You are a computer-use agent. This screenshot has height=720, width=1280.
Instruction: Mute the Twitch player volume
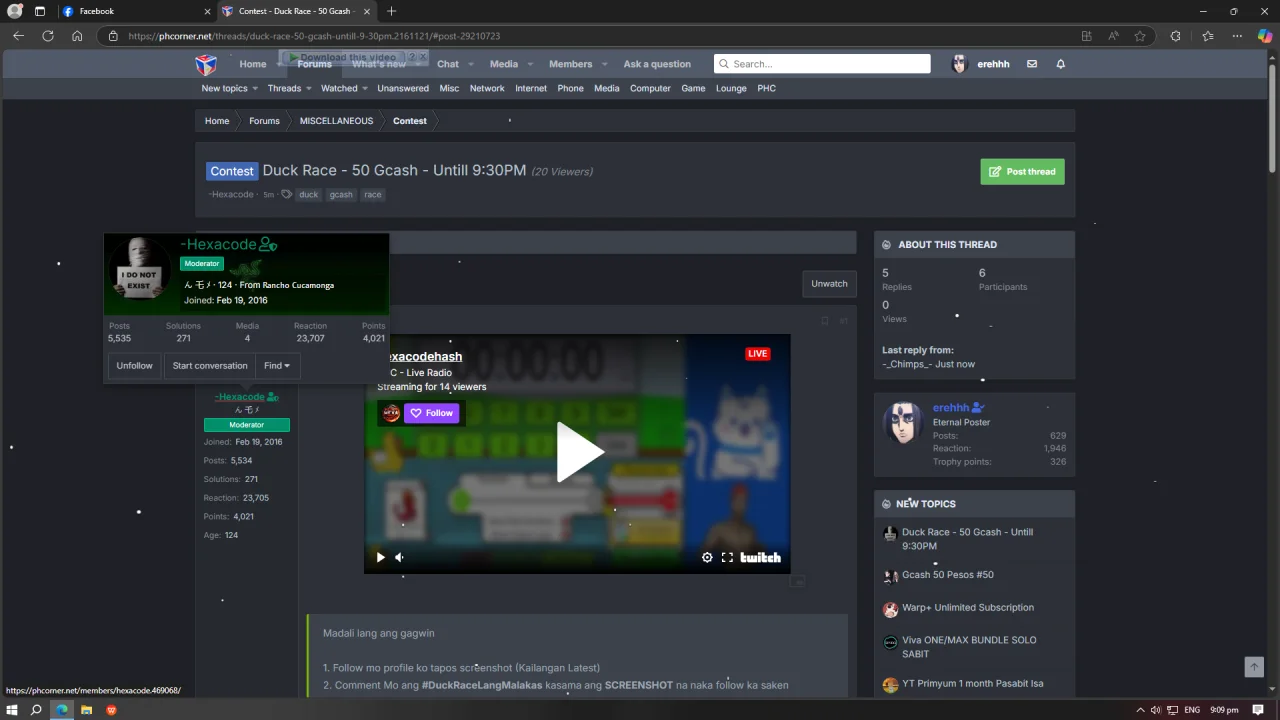399,558
